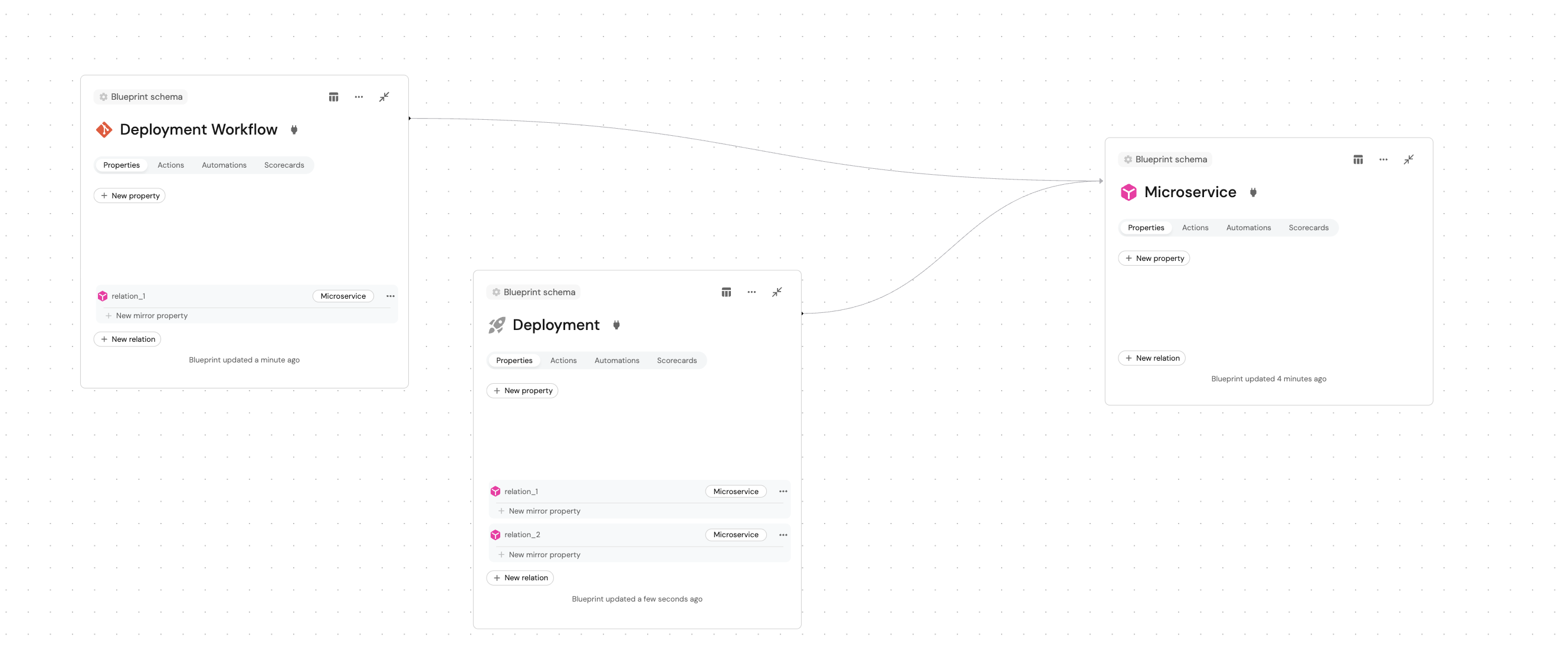Click plug icon next to Deployment Workflow

click(x=294, y=130)
